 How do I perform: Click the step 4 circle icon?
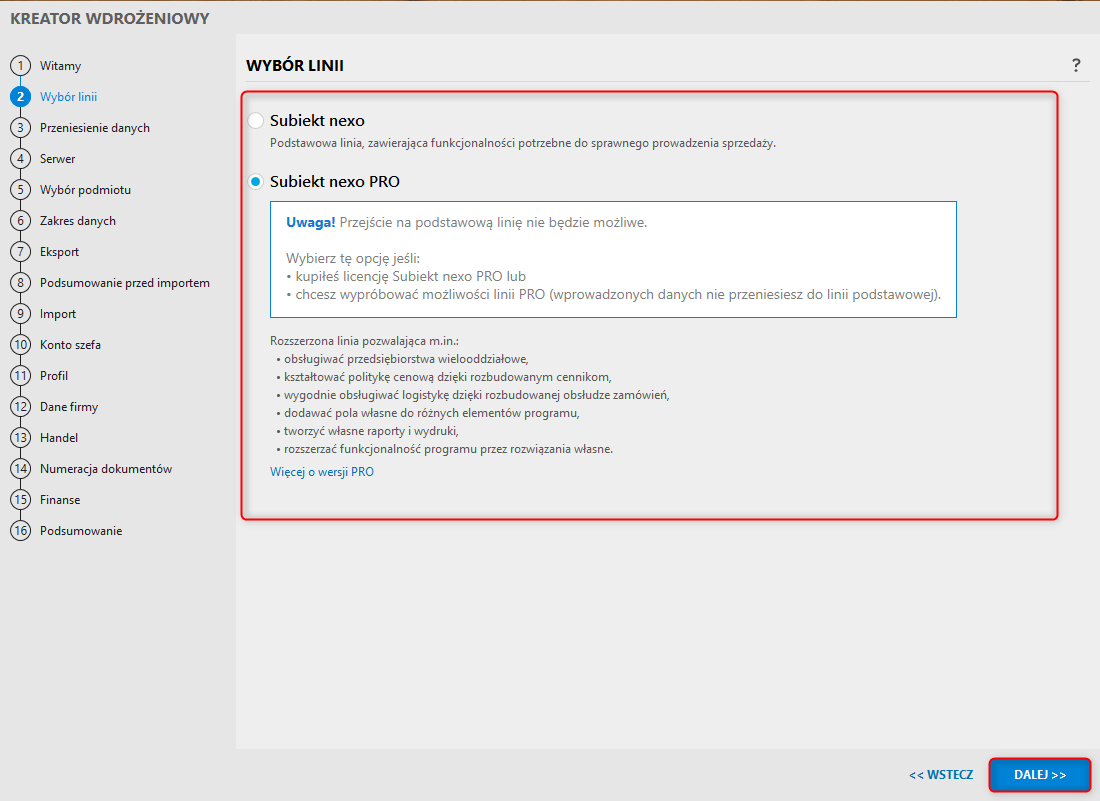pos(20,159)
